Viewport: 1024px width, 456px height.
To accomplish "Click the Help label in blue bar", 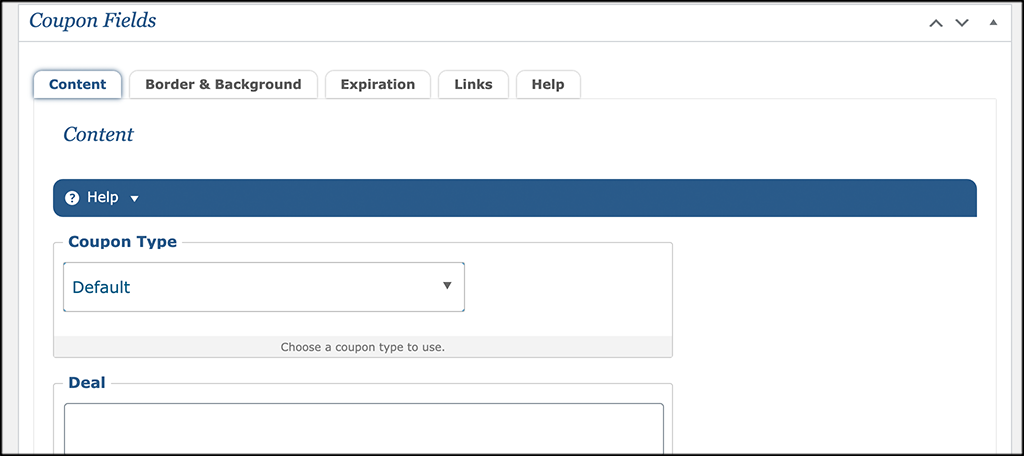I will [x=103, y=198].
